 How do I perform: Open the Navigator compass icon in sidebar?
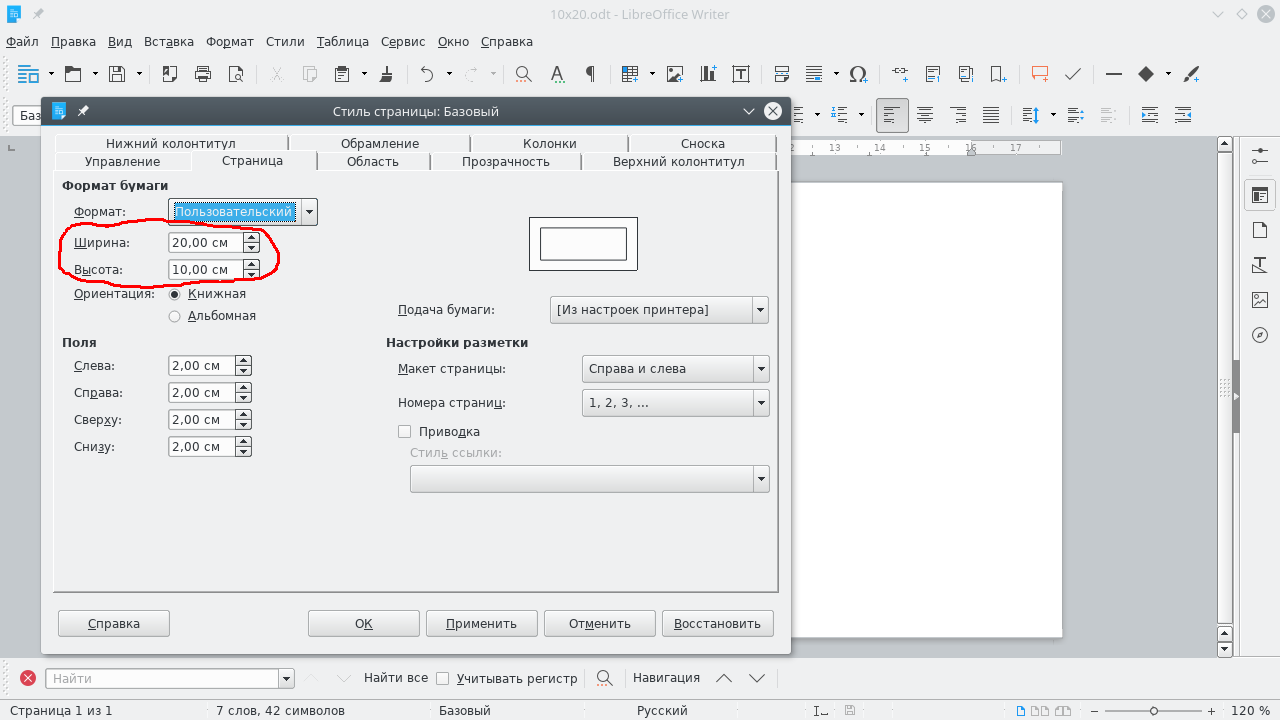1259,335
